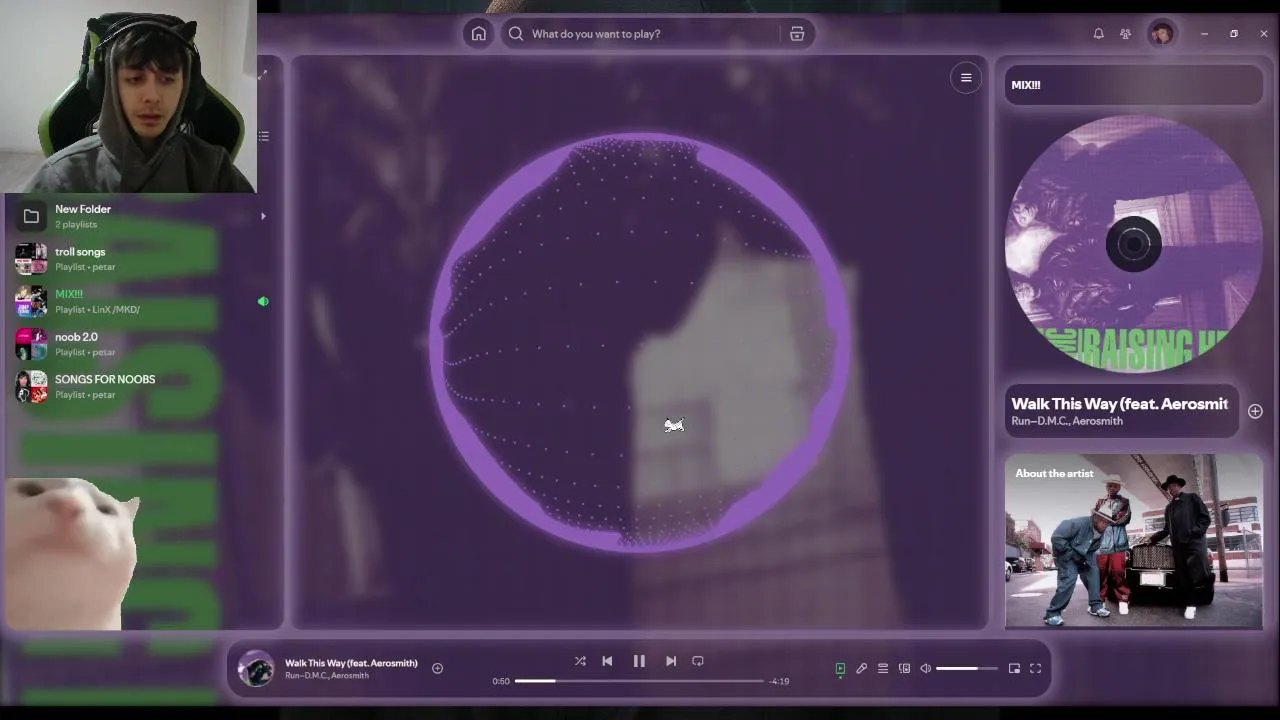The width and height of the screenshot is (1280, 720).
Task: Open notifications bell (What's New)
Action: click(1098, 34)
